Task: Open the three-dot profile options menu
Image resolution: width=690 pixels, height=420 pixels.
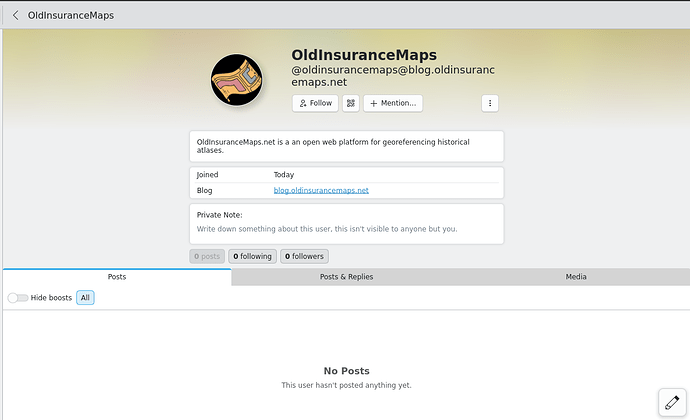Action: click(489, 103)
